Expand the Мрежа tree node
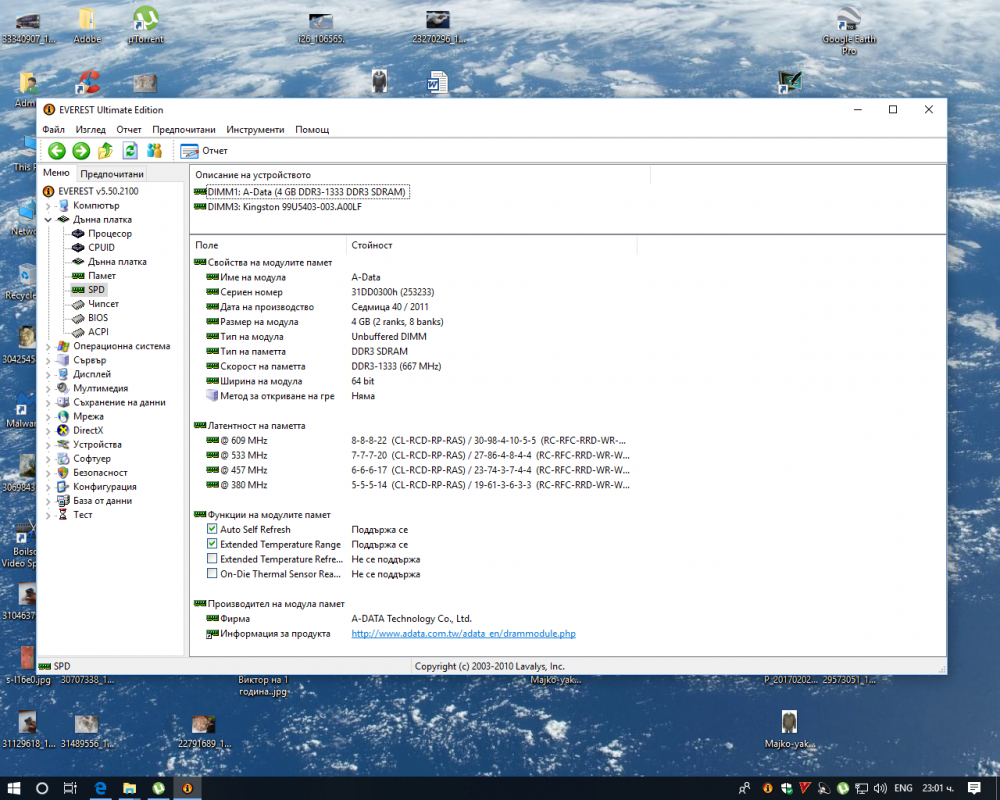This screenshot has height=800, width=1000. click(48, 417)
